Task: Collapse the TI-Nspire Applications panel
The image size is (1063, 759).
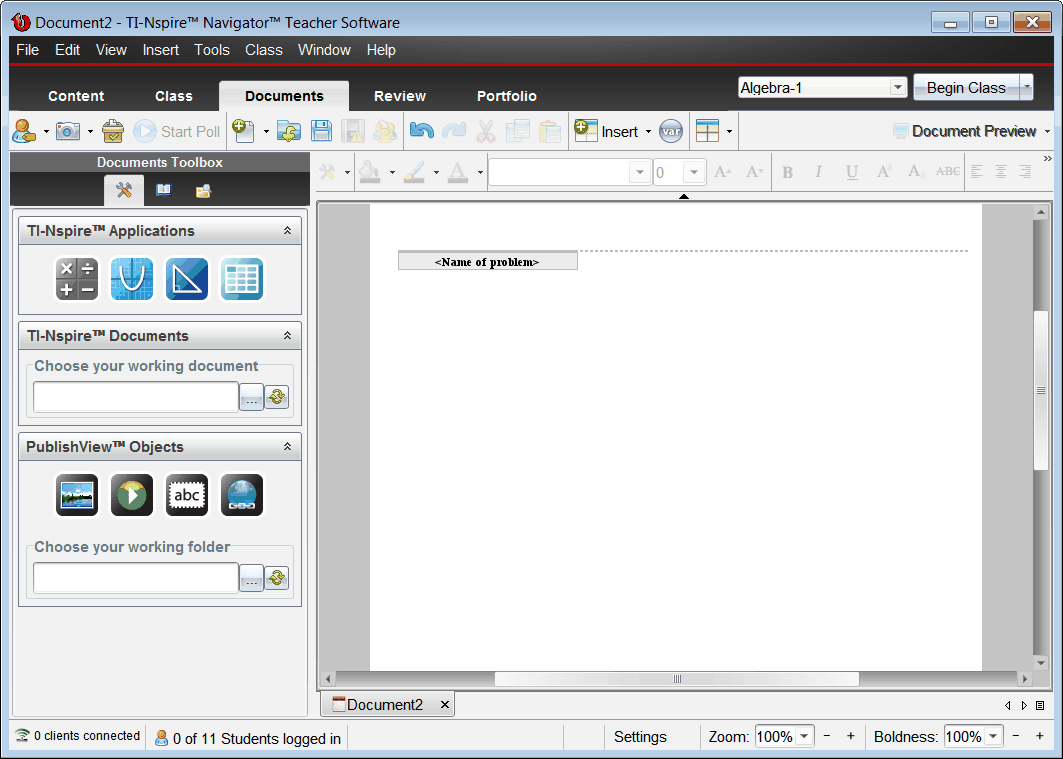Action: [287, 231]
